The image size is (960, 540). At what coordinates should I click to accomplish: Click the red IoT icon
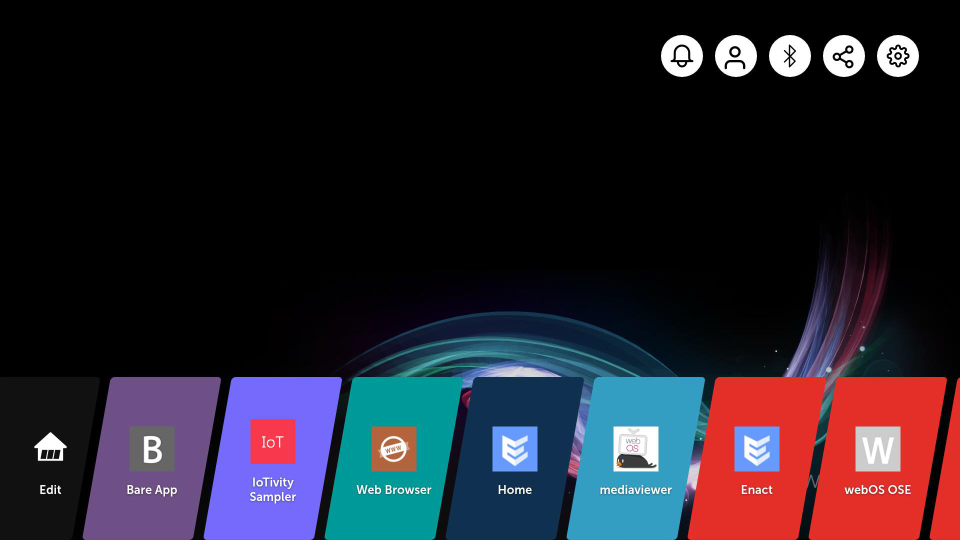click(273, 442)
